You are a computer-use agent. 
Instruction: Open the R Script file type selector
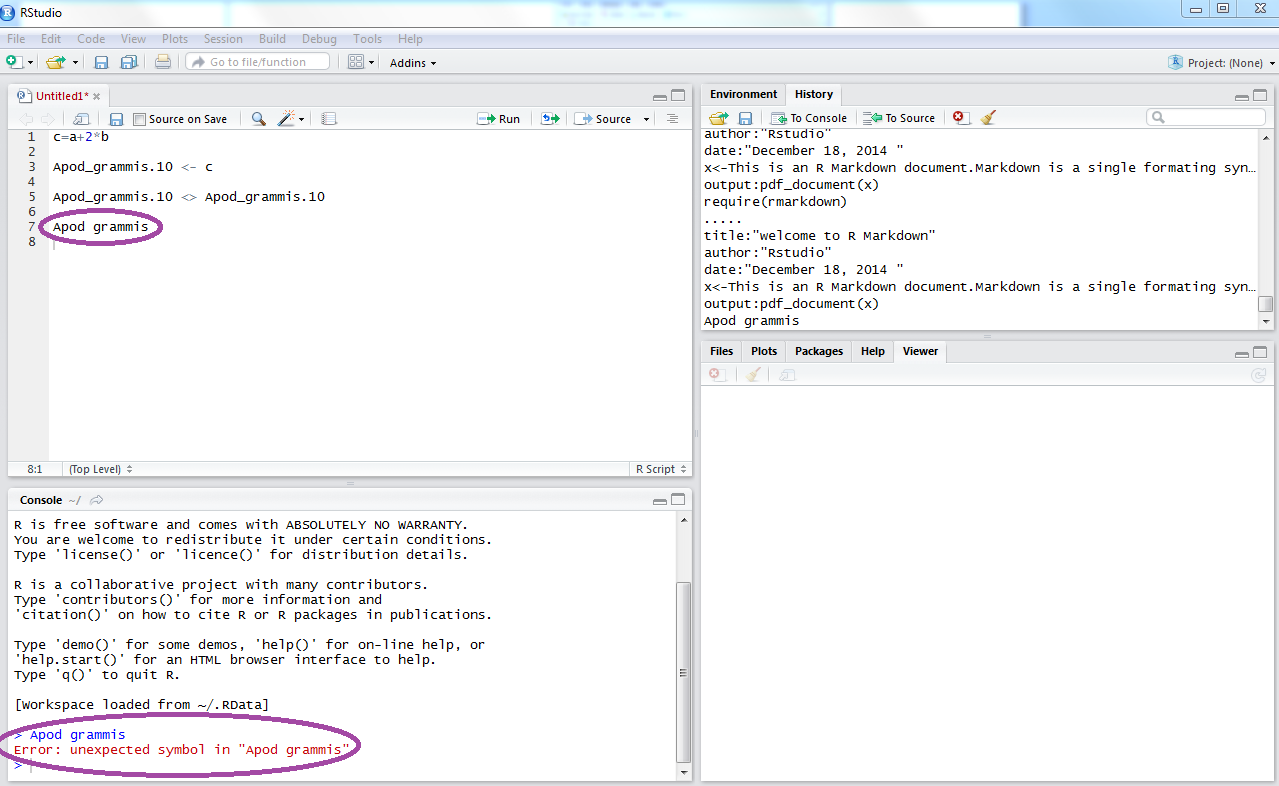(661, 469)
